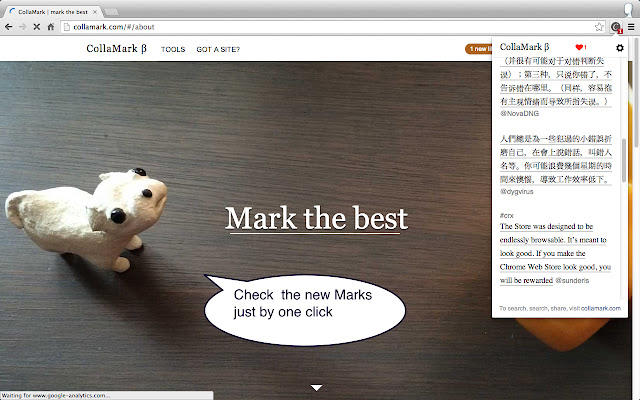This screenshot has width=640, height=400.
Task: Click the @sunderls username
Action: tap(572, 280)
